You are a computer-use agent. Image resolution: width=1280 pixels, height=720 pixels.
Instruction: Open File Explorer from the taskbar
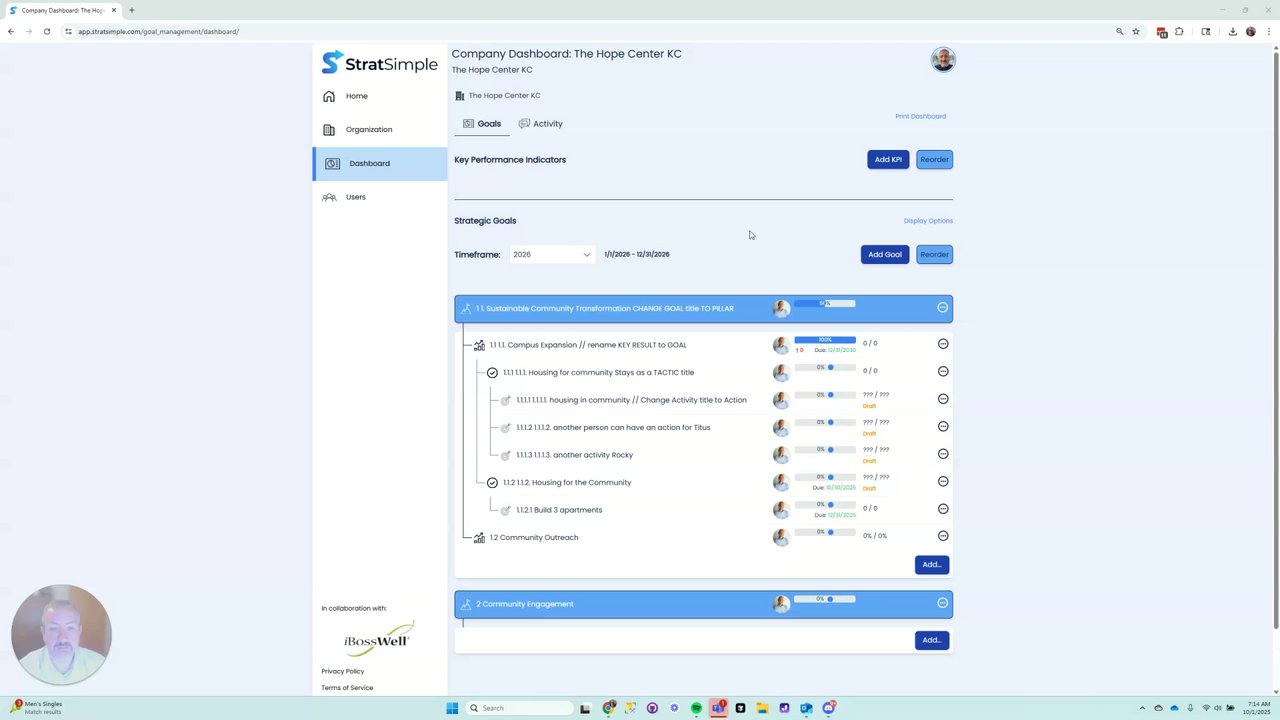point(762,708)
